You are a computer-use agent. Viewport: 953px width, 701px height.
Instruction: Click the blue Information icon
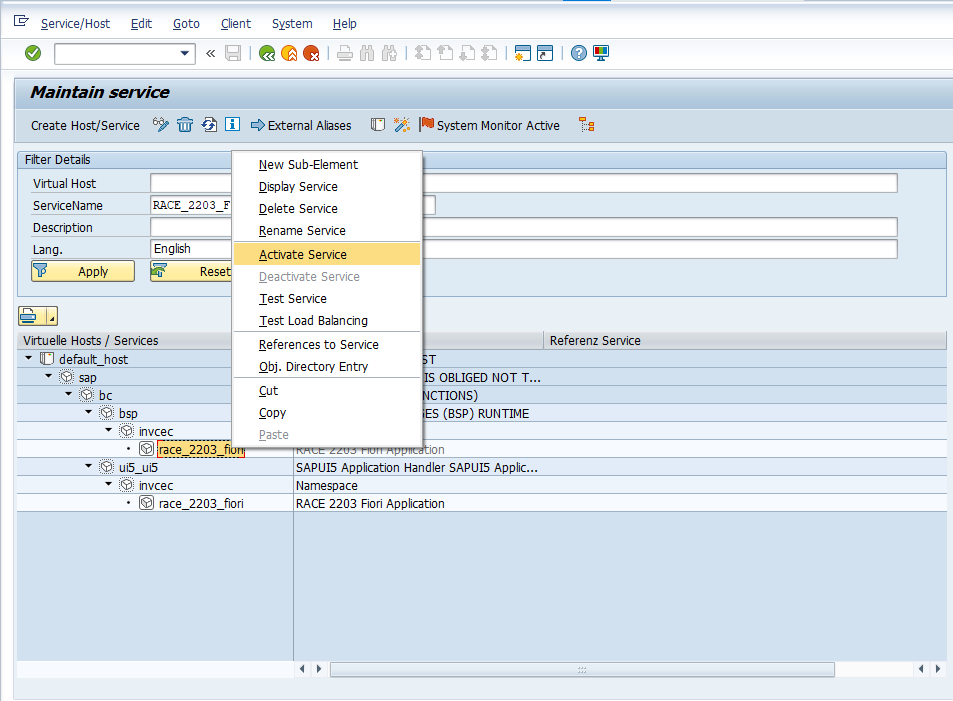232,125
